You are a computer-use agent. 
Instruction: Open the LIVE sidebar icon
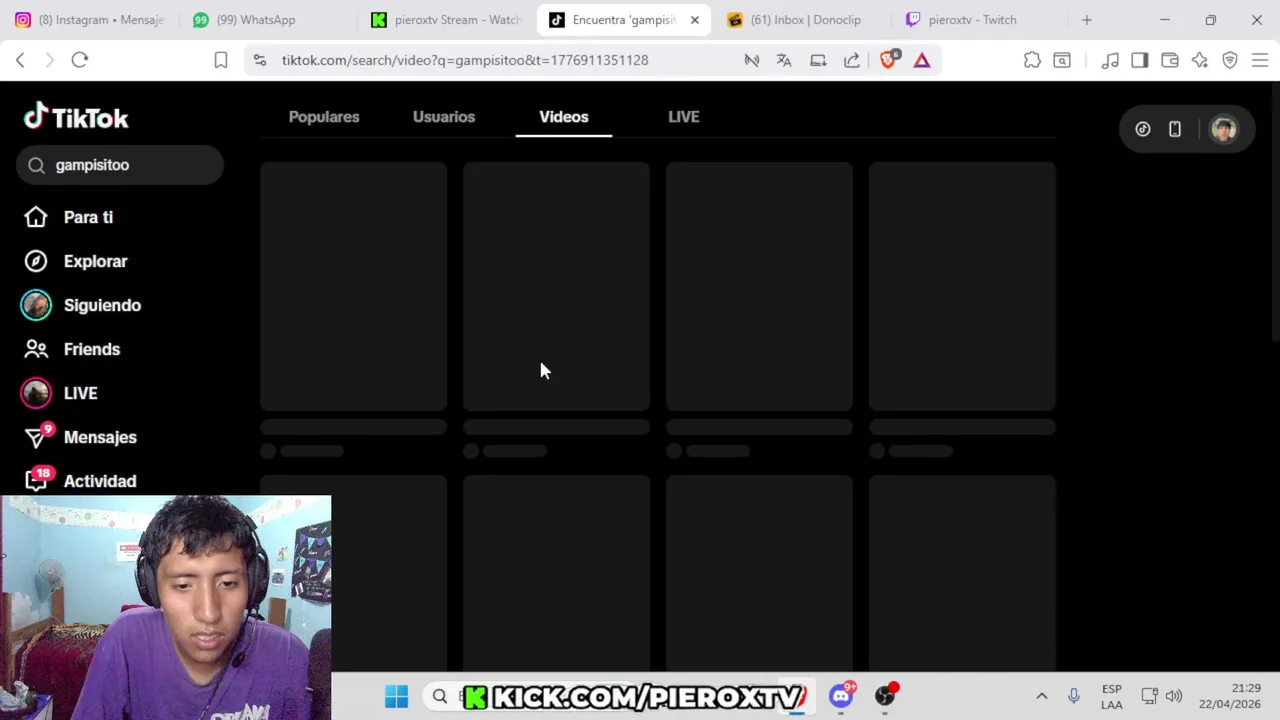click(36, 393)
